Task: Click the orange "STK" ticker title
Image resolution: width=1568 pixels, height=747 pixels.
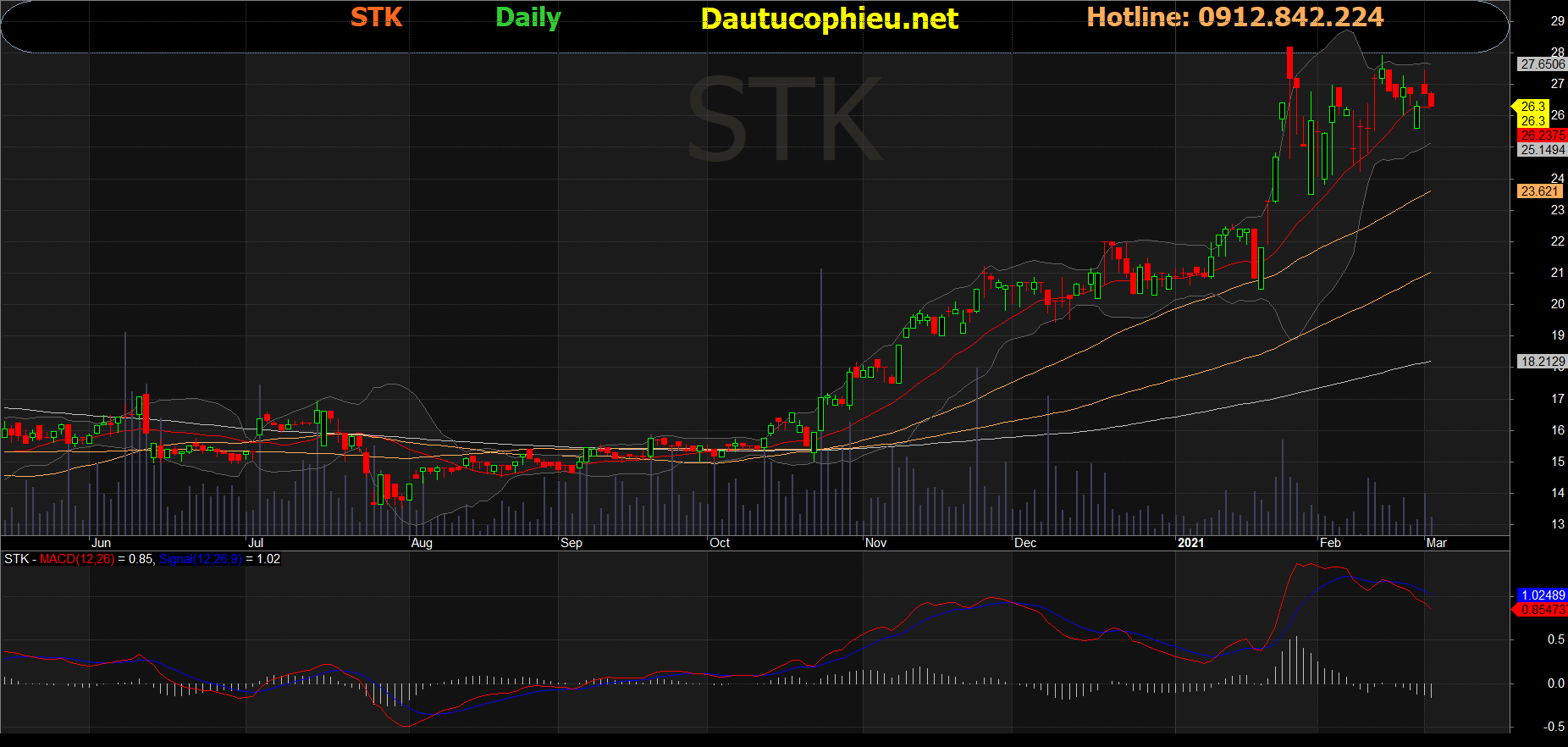Action: (x=376, y=17)
